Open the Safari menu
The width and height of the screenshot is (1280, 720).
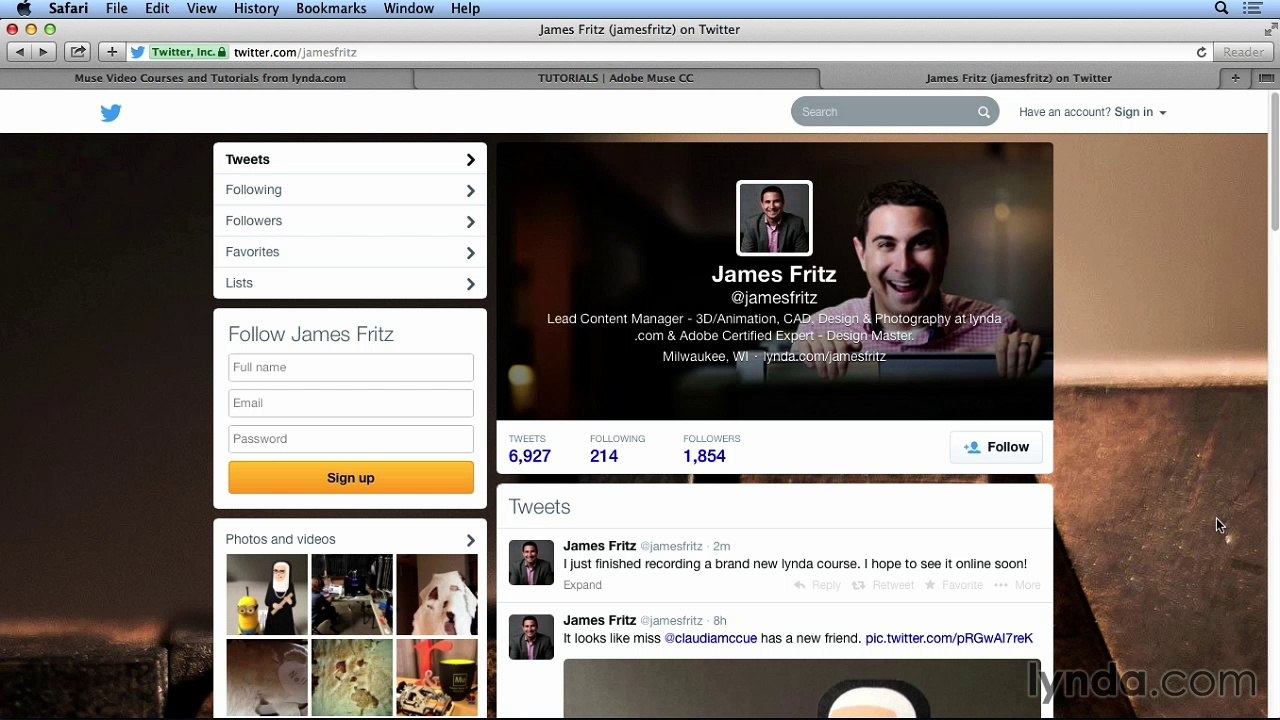(68, 9)
